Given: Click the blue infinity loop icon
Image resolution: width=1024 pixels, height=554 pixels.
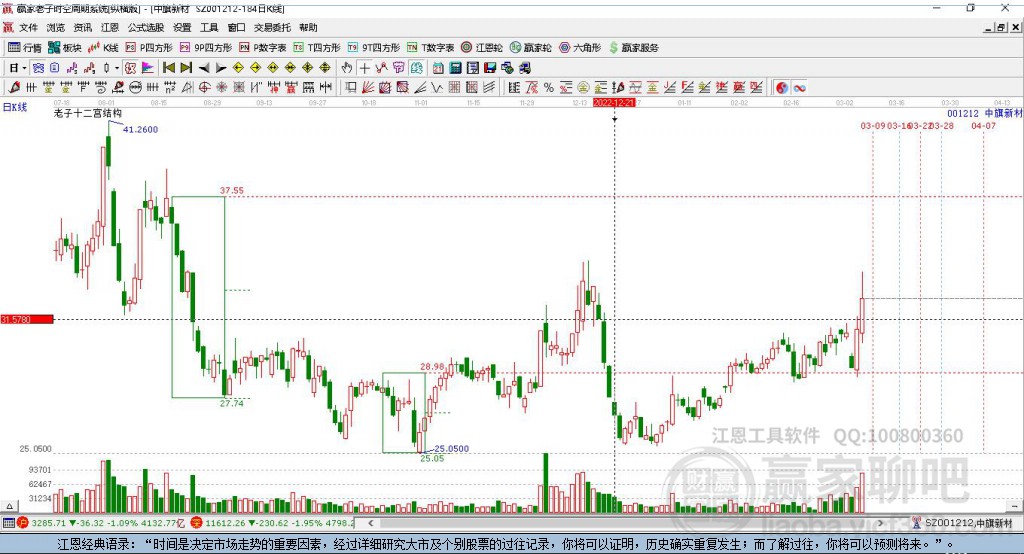Looking at the screenshot, I should [x=799, y=88].
